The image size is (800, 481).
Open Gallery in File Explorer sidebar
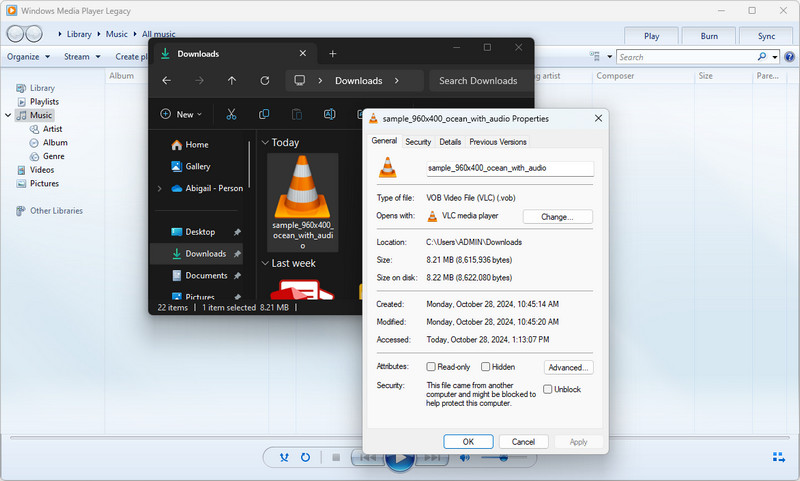[x=197, y=166]
